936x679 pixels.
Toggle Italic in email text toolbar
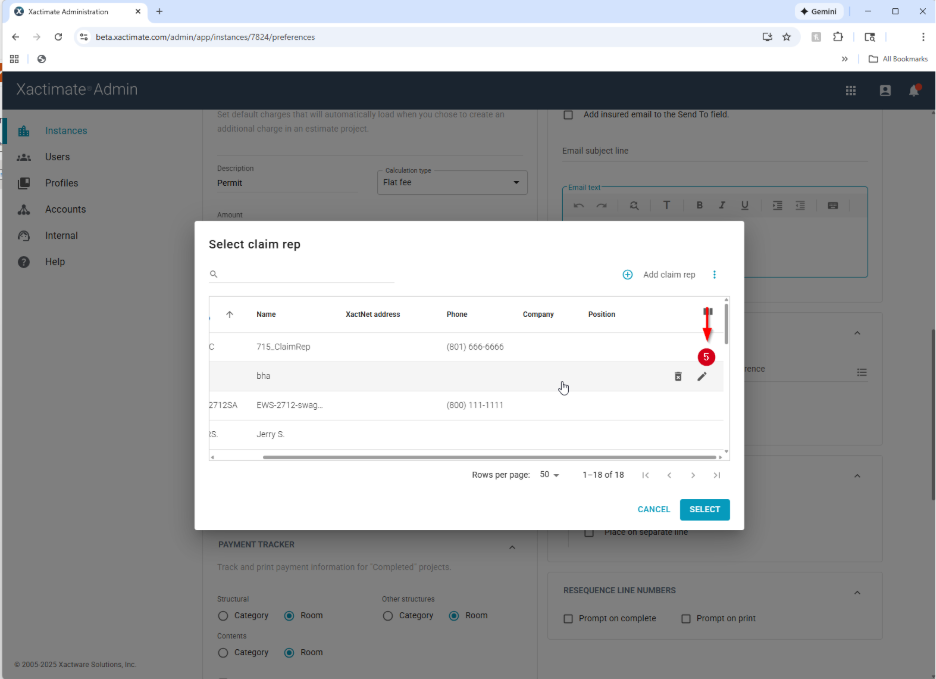pyautogui.click(x=722, y=205)
